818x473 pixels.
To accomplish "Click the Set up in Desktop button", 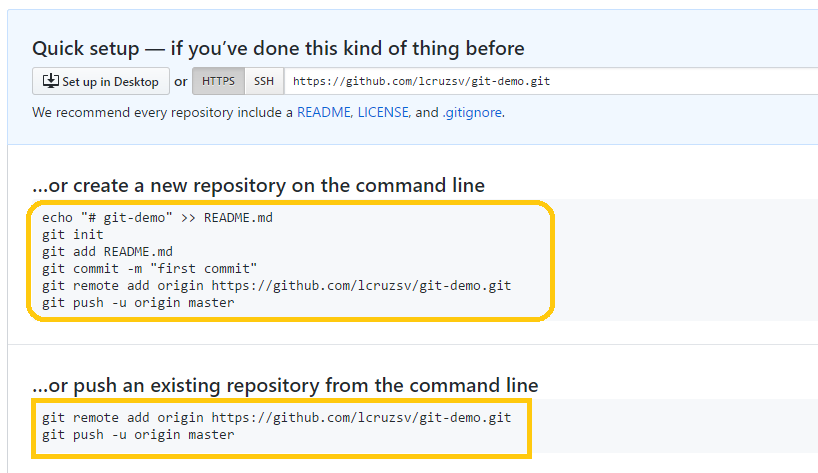I will (101, 81).
